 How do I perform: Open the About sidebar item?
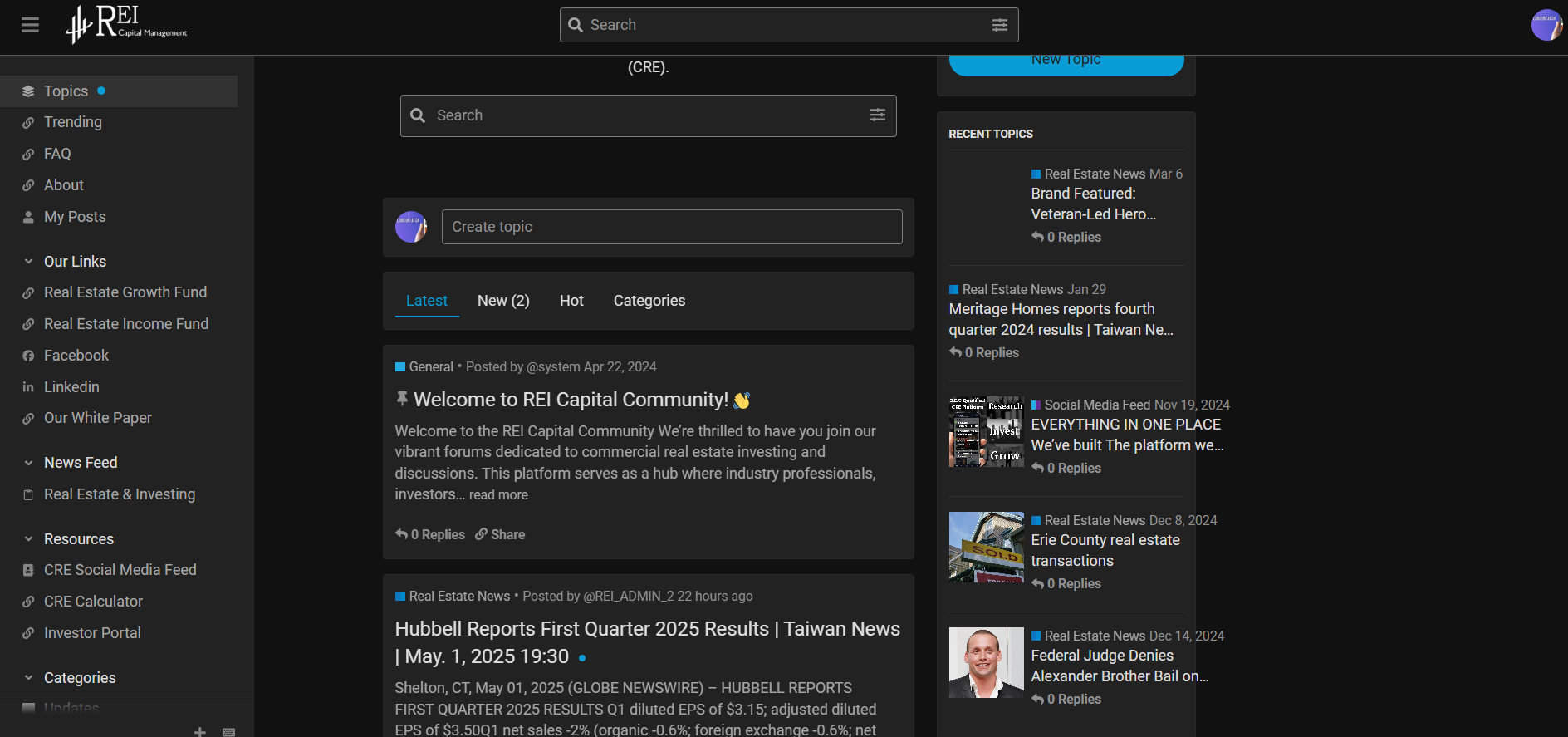[64, 185]
